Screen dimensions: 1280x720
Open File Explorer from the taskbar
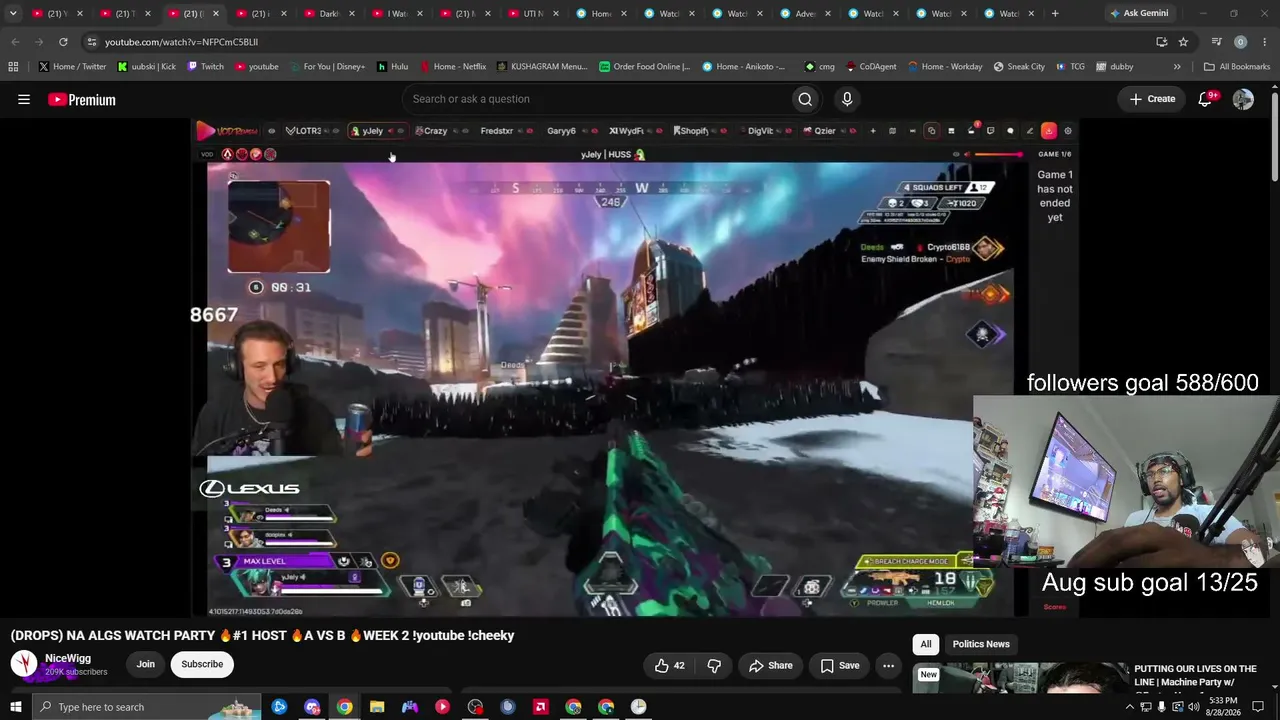[377, 707]
